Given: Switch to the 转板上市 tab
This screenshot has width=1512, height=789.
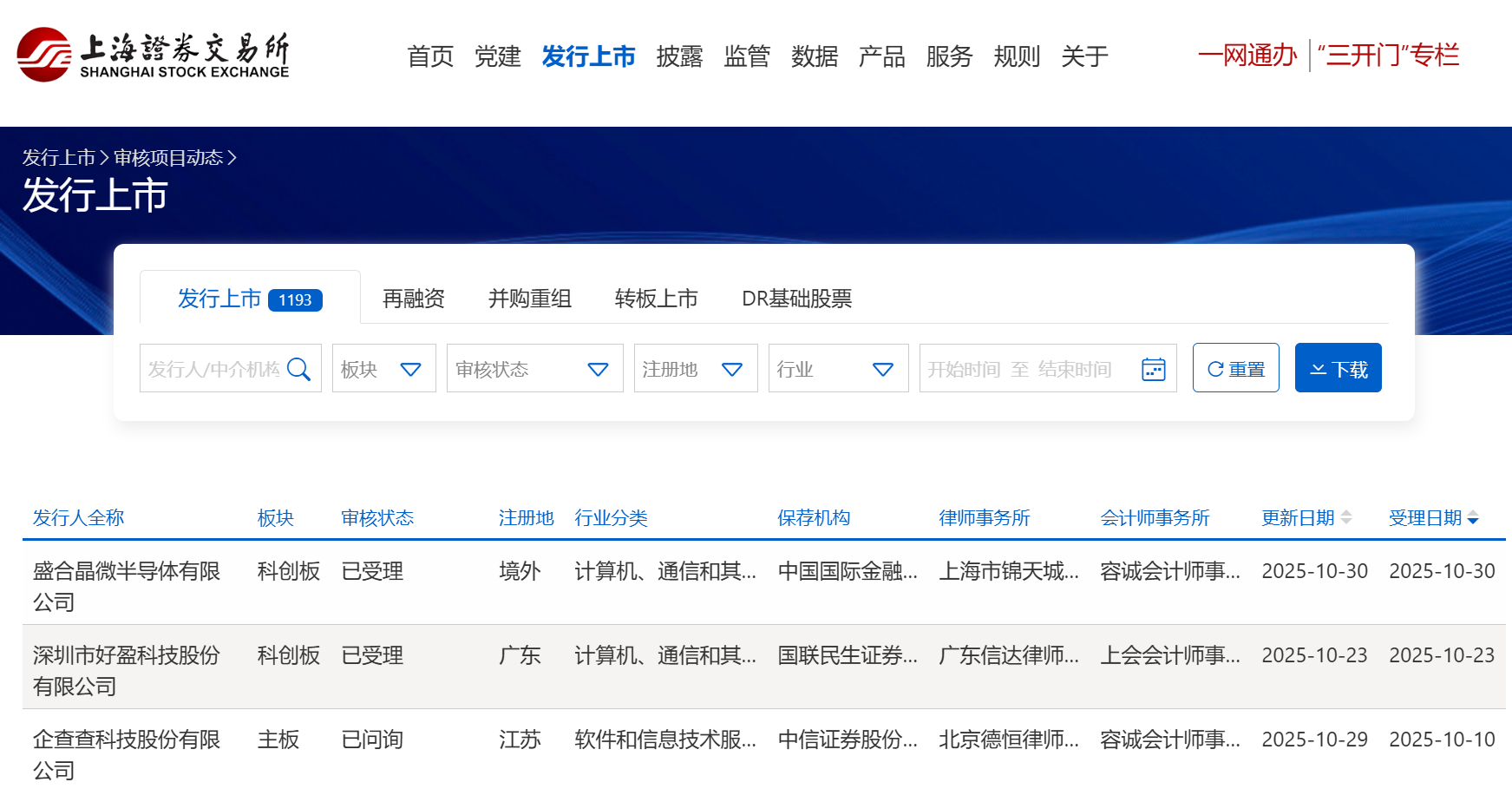Looking at the screenshot, I should tap(657, 299).
